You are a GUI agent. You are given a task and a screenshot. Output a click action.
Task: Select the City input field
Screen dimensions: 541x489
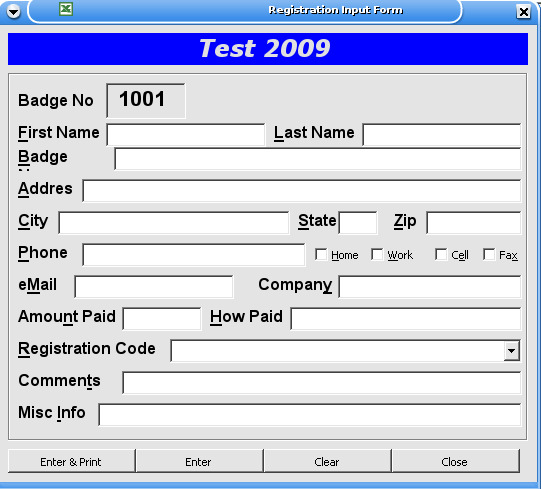174,223
